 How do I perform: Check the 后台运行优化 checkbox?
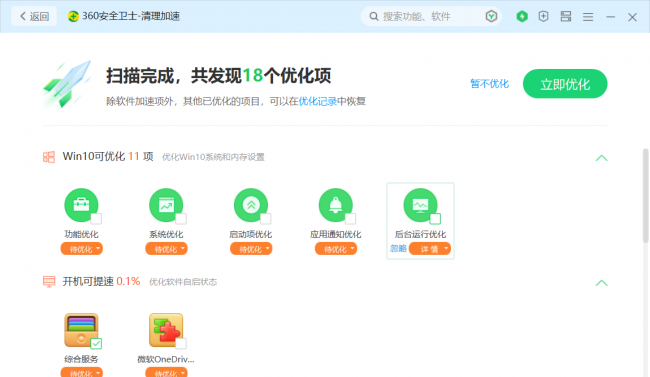pyautogui.click(x=435, y=219)
